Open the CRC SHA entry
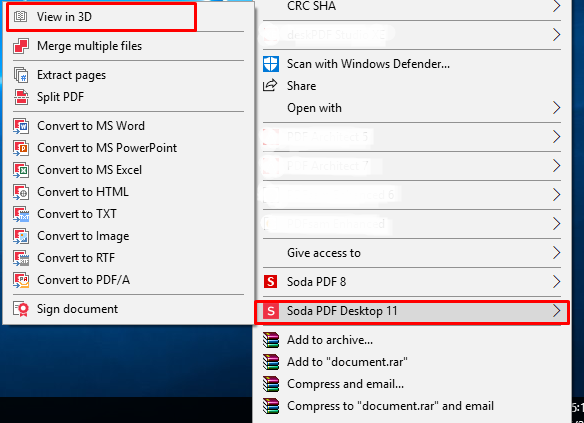Viewport: 584px width, 423px height. point(412,6)
